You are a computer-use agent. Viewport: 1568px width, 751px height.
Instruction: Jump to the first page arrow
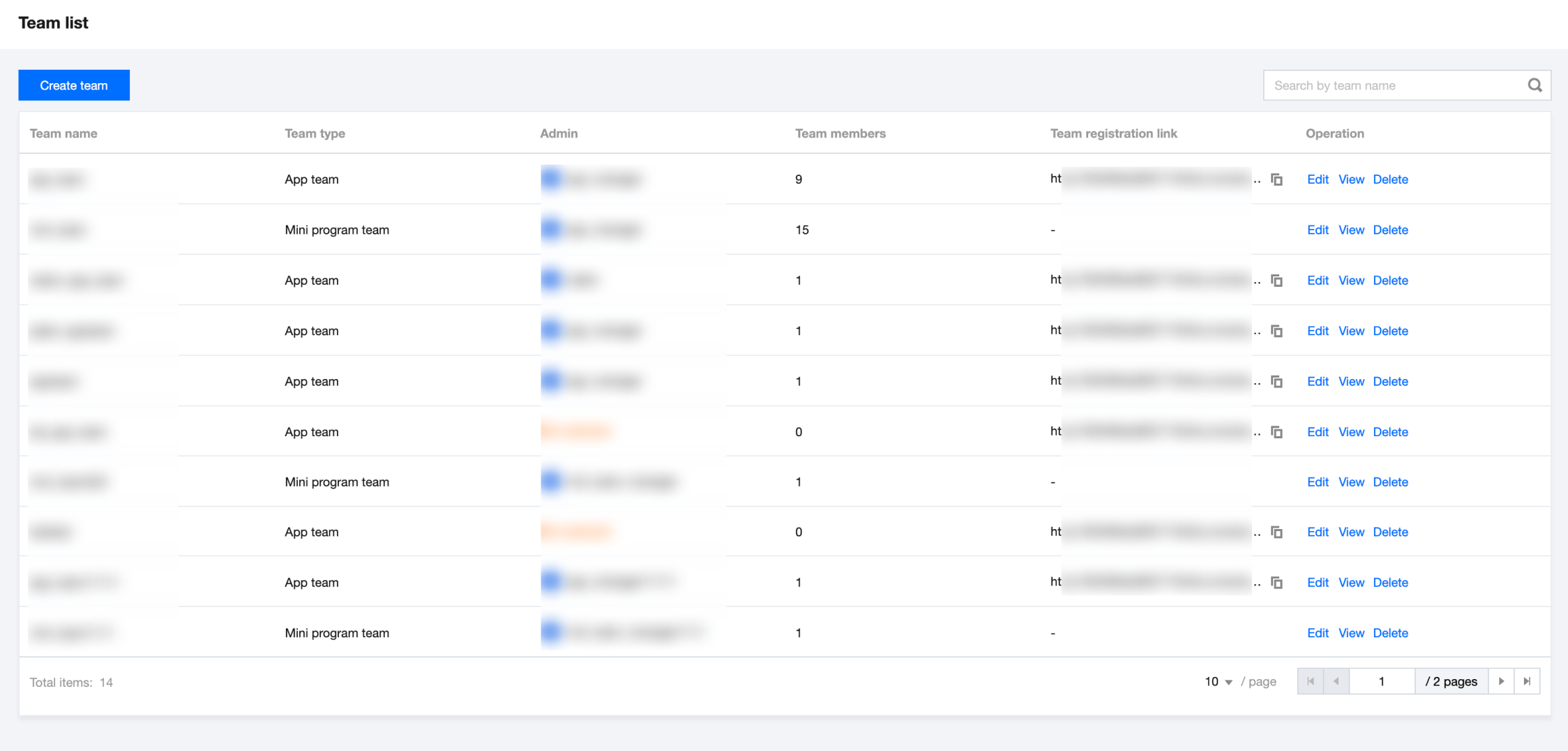1310,681
